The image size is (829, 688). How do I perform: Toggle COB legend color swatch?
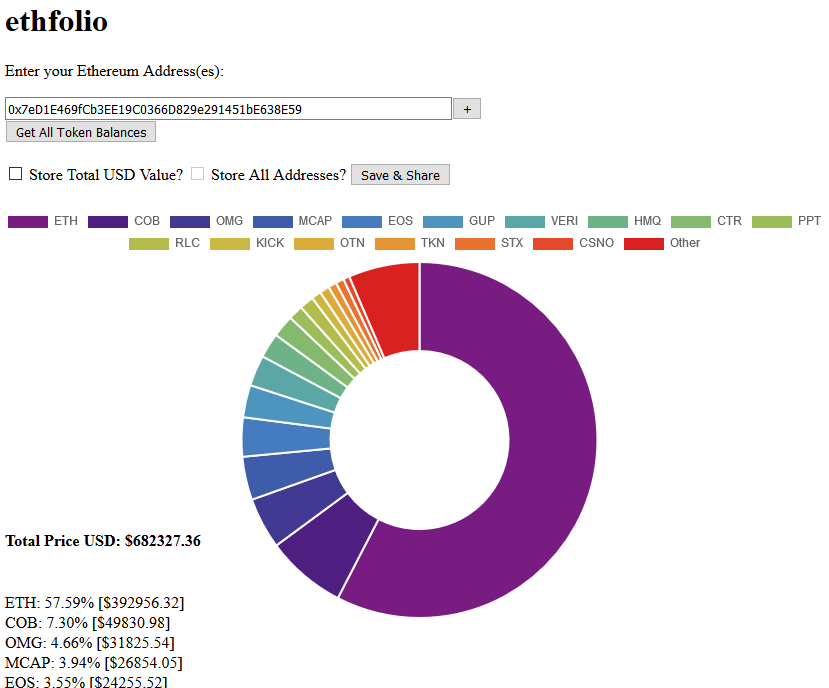[x=108, y=222]
